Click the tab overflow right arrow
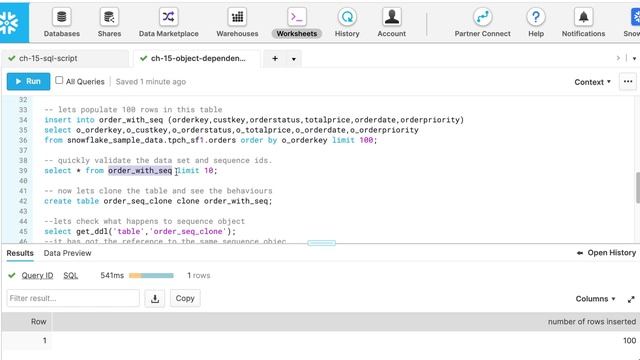This screenshot has height=360, width=640. pyautogui.click(x=618, y=58)
